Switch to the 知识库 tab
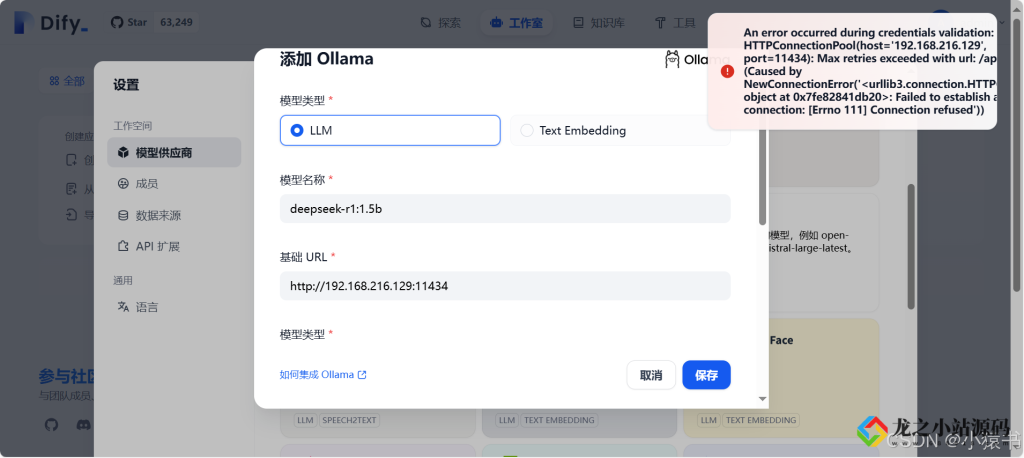 599,23
